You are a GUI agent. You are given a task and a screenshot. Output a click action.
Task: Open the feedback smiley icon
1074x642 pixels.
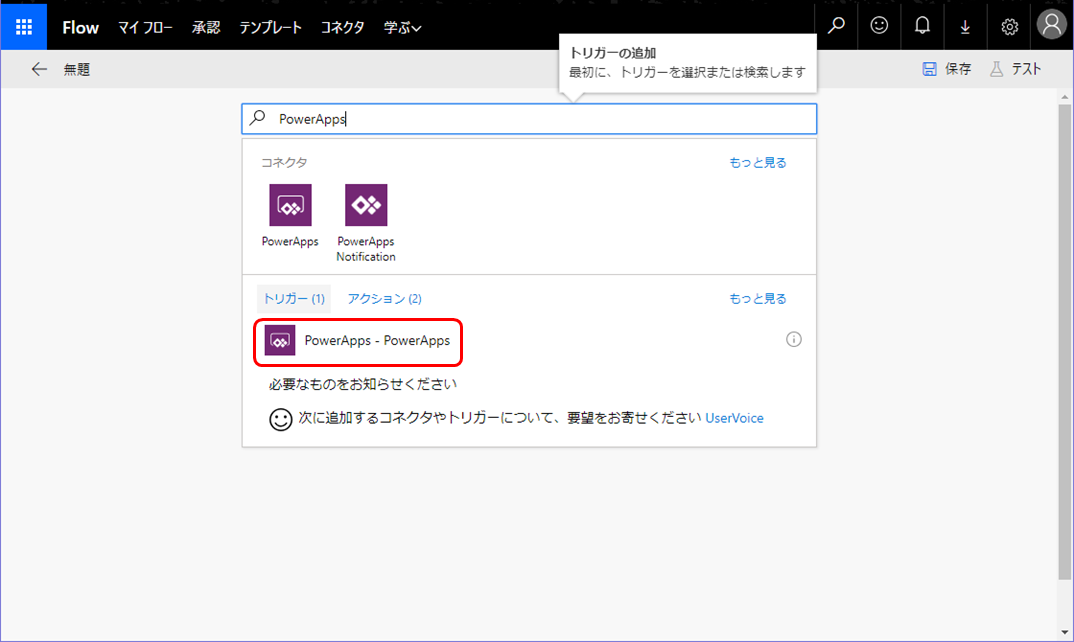point(879,26)
